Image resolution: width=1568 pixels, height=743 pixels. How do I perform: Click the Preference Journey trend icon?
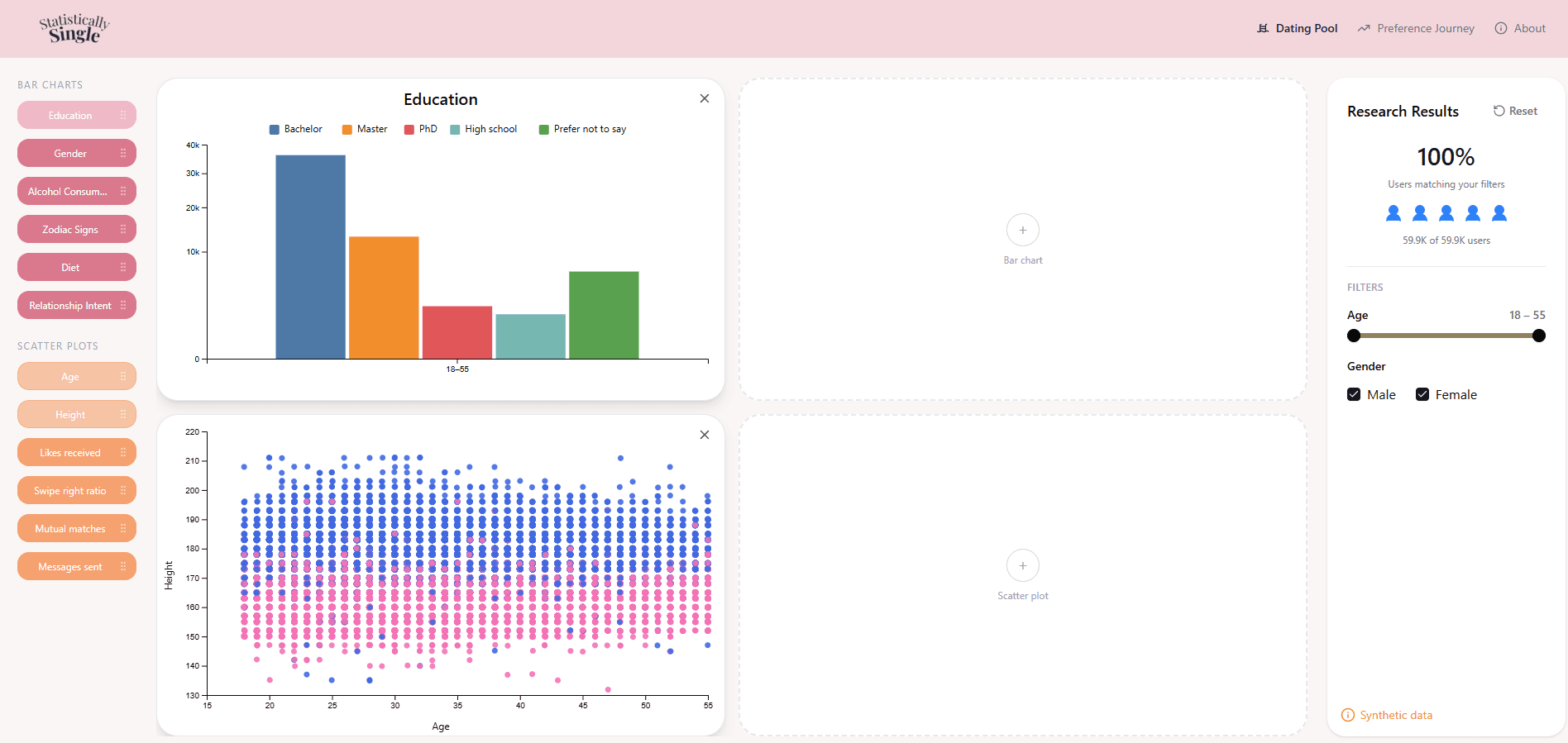(1364, 28)
